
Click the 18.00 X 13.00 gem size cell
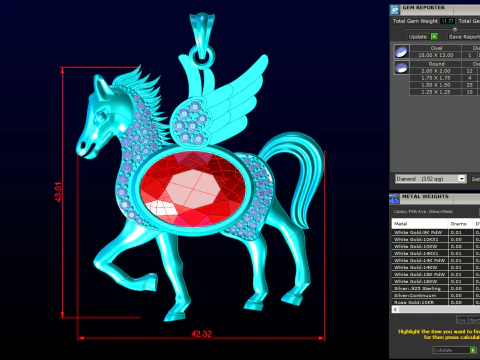tap(436, 55)
